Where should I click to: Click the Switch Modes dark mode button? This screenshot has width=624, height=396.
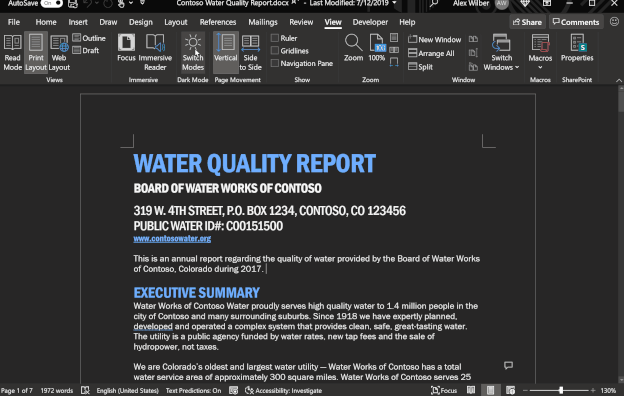tap(193, 53)
